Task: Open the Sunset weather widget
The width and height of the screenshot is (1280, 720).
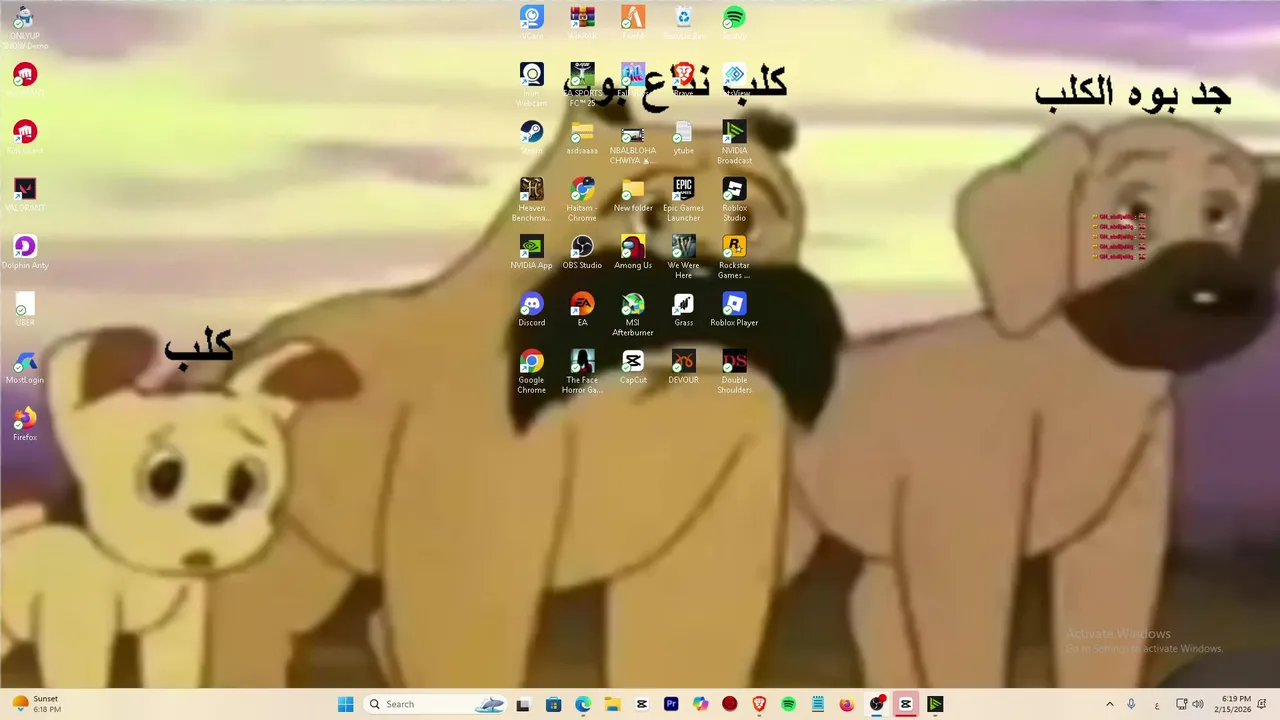Action: click(x=36, y=704)
